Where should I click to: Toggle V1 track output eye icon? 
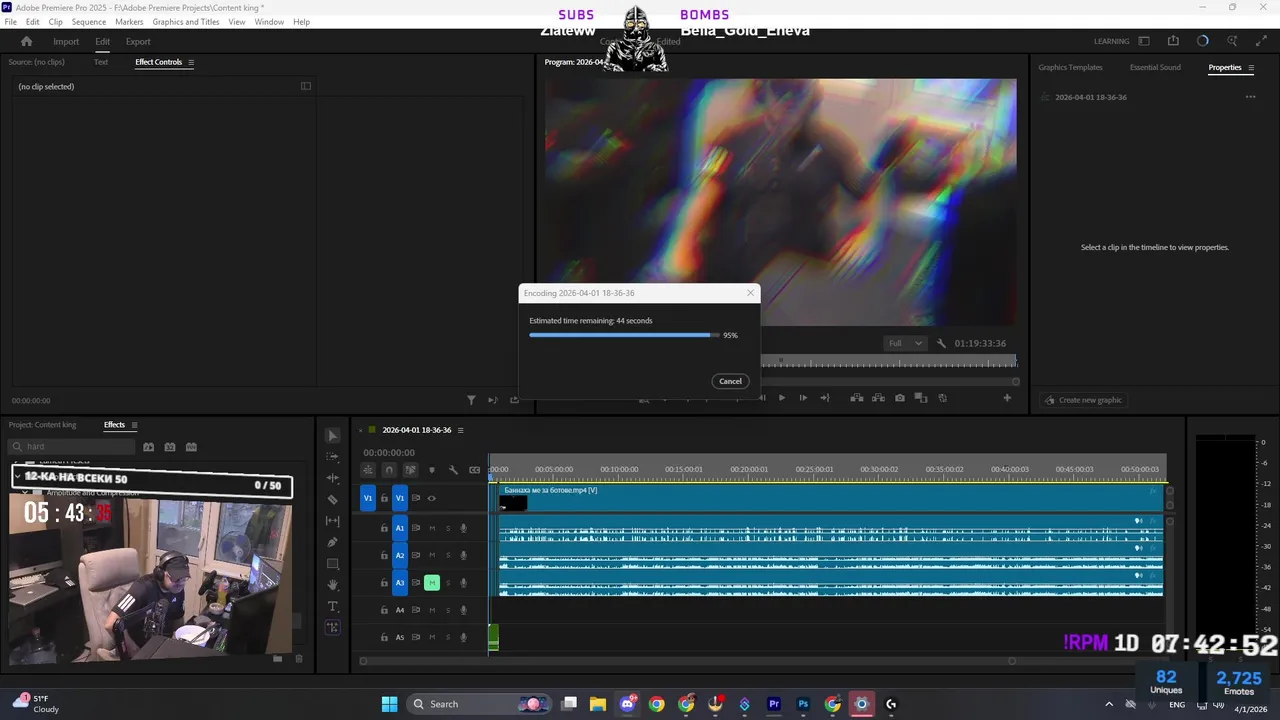click(432, 498)
